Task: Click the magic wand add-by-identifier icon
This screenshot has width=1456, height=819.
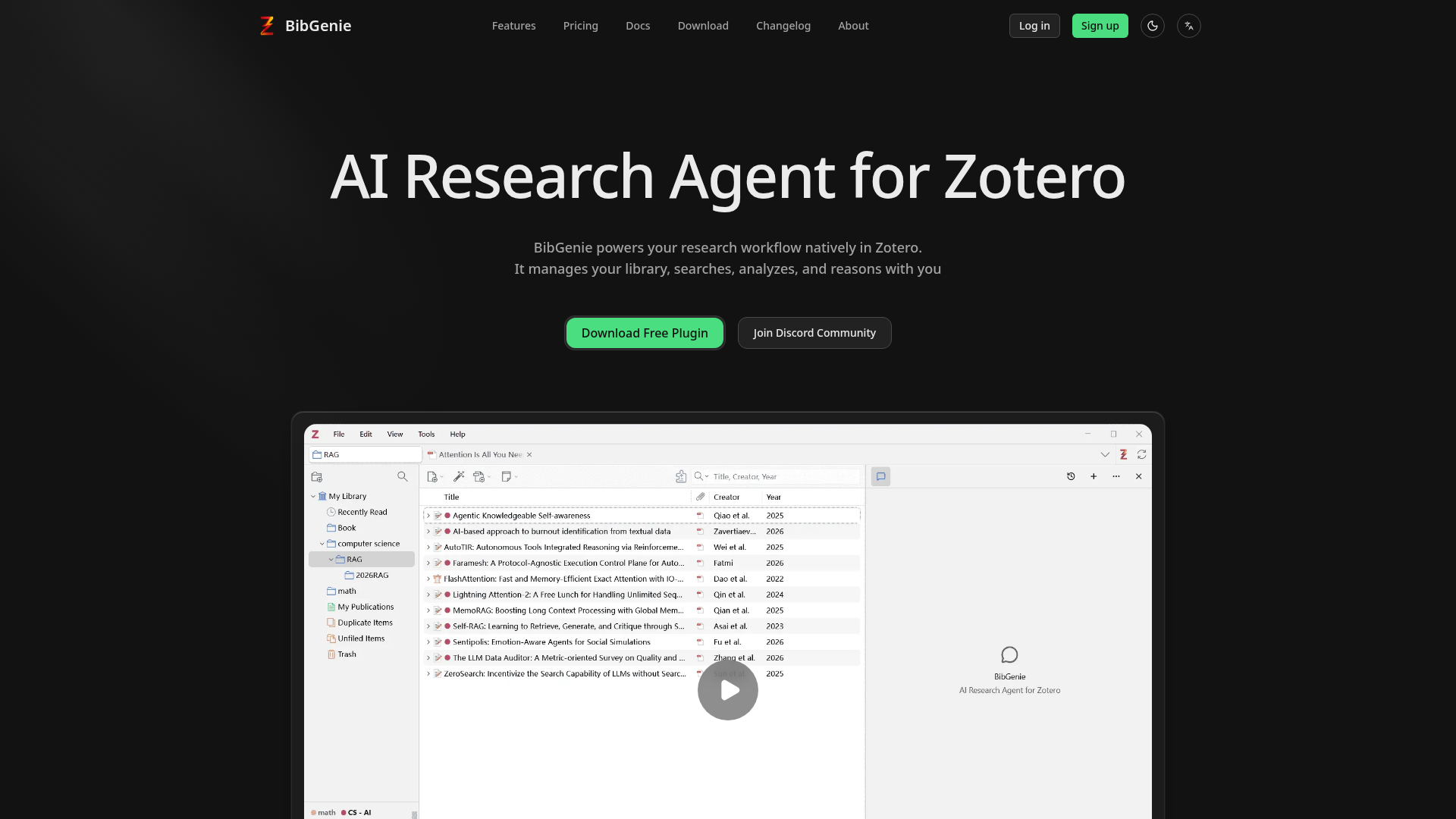Action: (x=459, y=477)
